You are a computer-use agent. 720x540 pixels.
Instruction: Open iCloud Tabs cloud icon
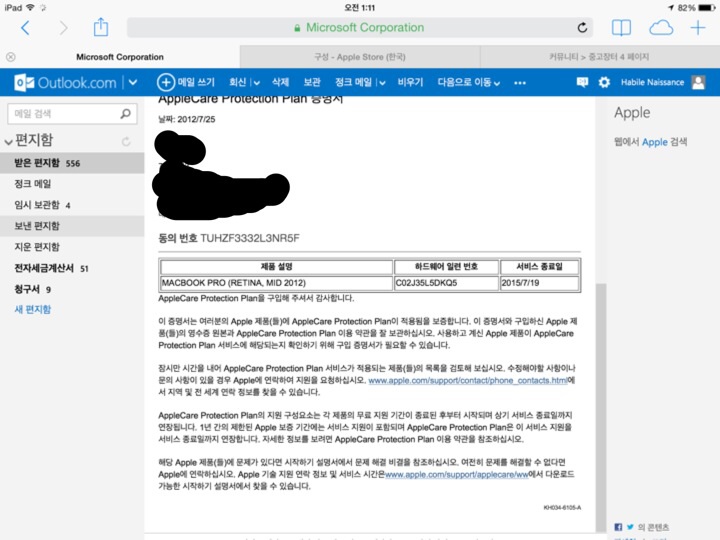click(661, 28)
